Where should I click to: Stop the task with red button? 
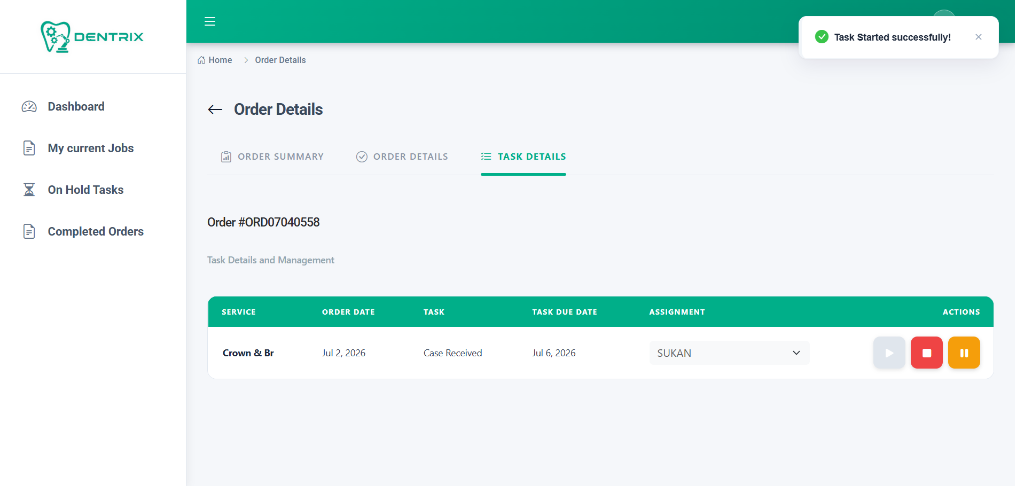click(927, 353)
